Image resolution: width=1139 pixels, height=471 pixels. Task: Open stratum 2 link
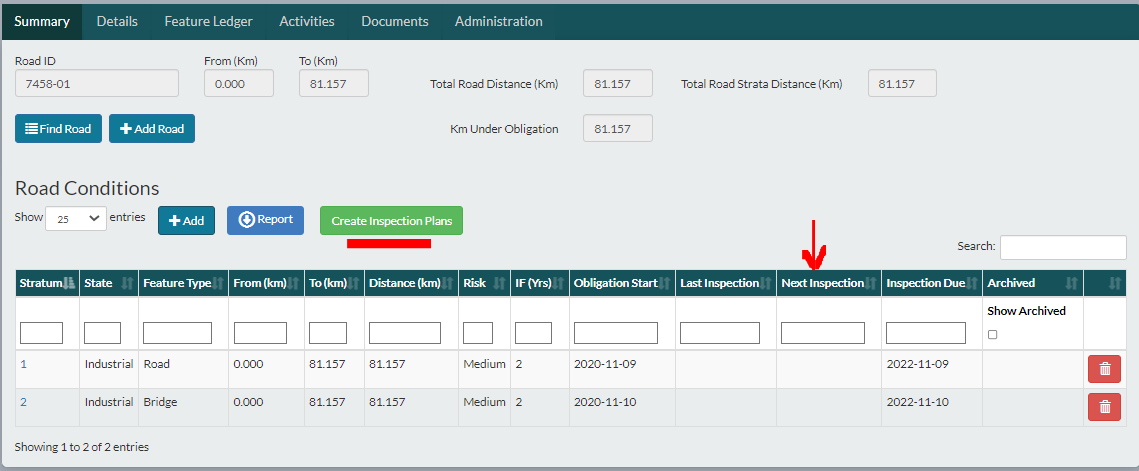pos(23,401)
